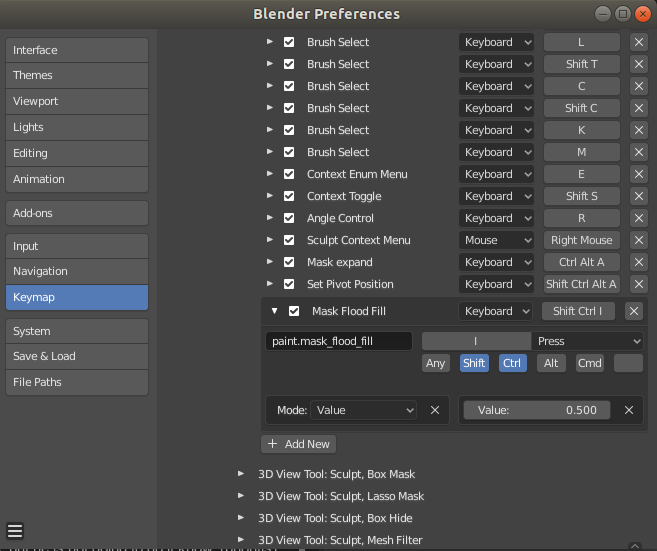This screenshot has width=657, height=551.
Task: Remove the Sculpt Context Menu entry
Action: (639, 240)
